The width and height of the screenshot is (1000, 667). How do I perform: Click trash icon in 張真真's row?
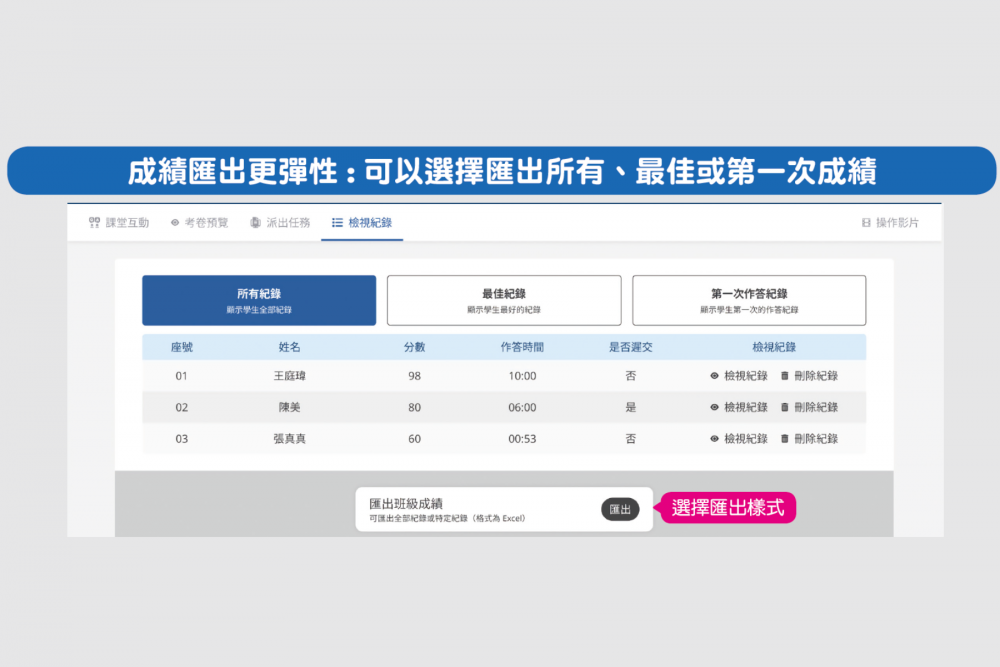[x=784, y=439]
